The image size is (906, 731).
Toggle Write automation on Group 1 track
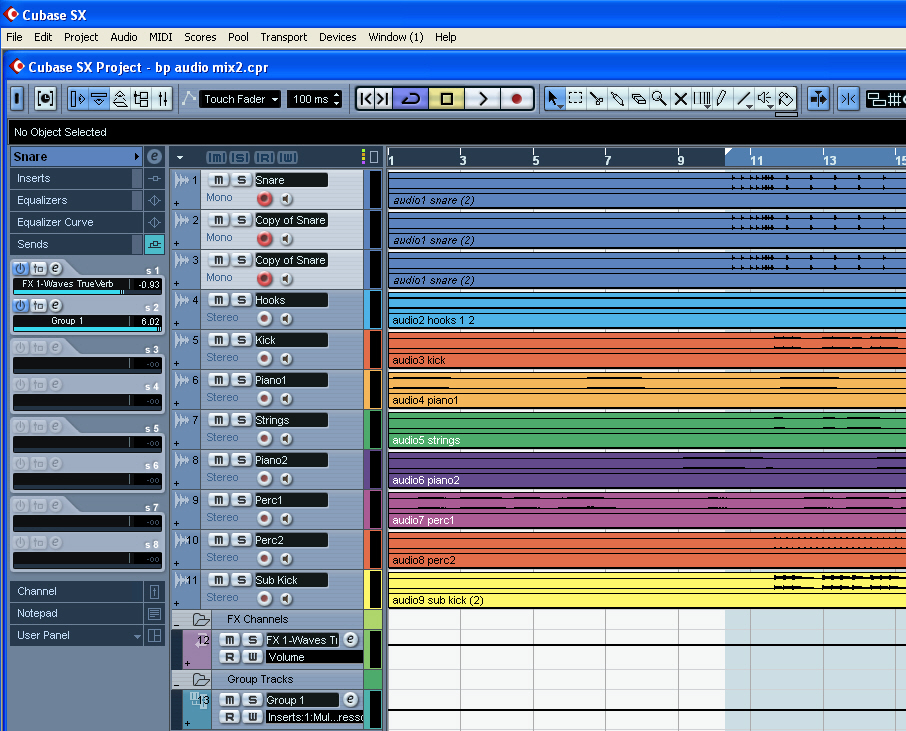point(253,717)
